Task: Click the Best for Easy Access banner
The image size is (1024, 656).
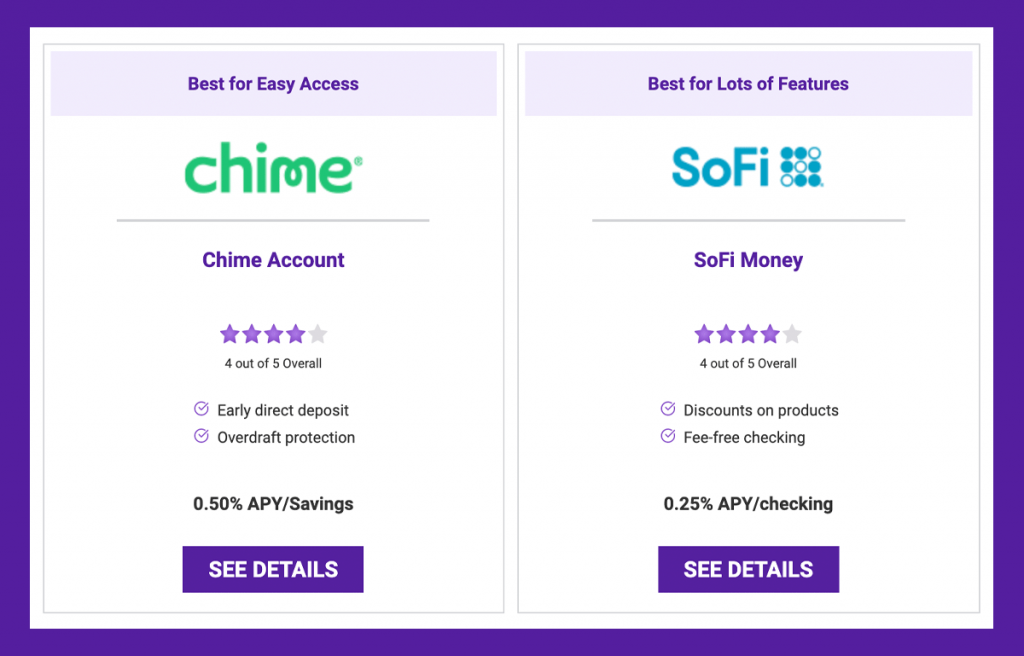Action: tap(273, 84)
